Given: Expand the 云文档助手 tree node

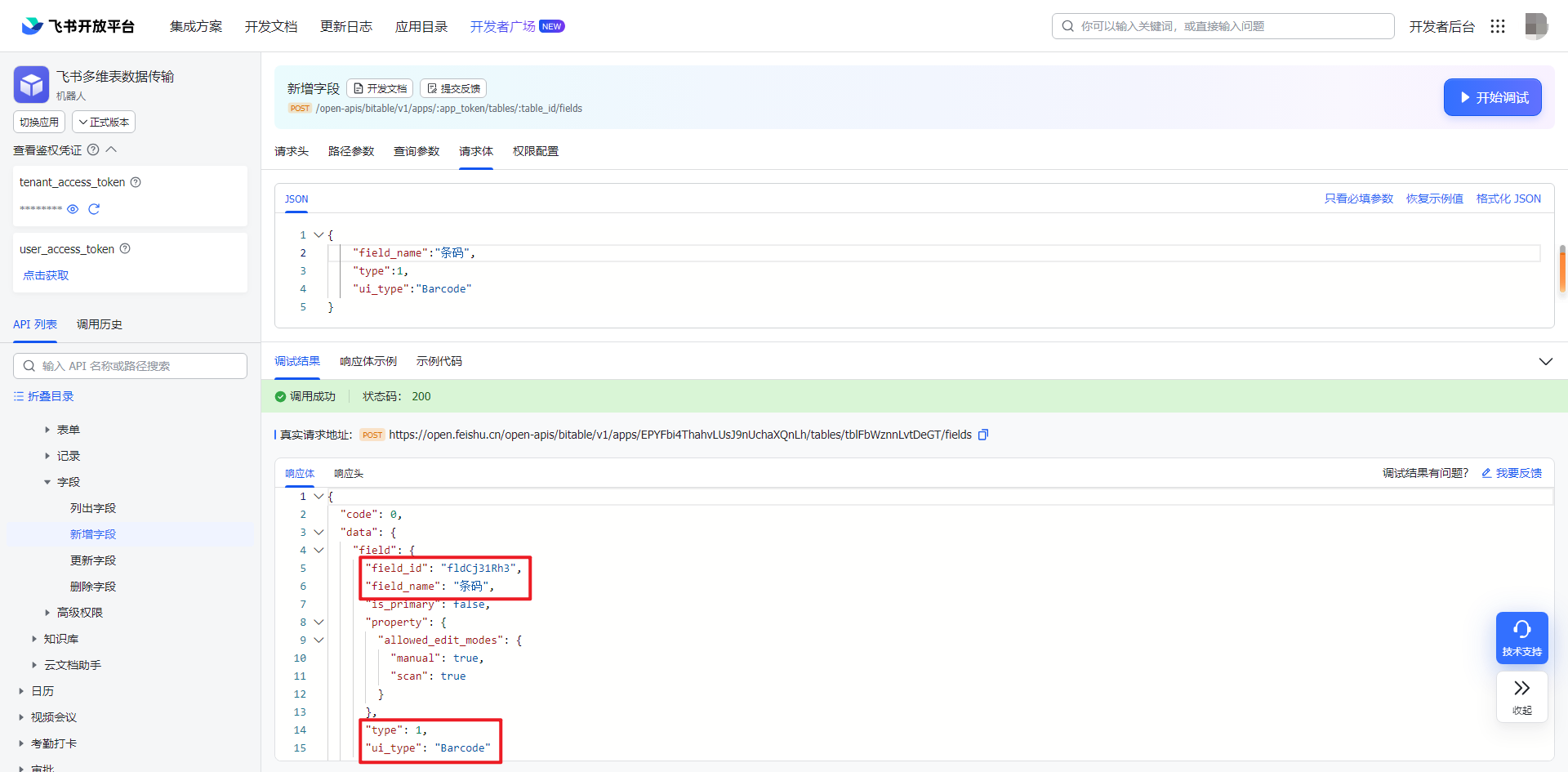Looking at the screenshot, I should coord(34,665).
